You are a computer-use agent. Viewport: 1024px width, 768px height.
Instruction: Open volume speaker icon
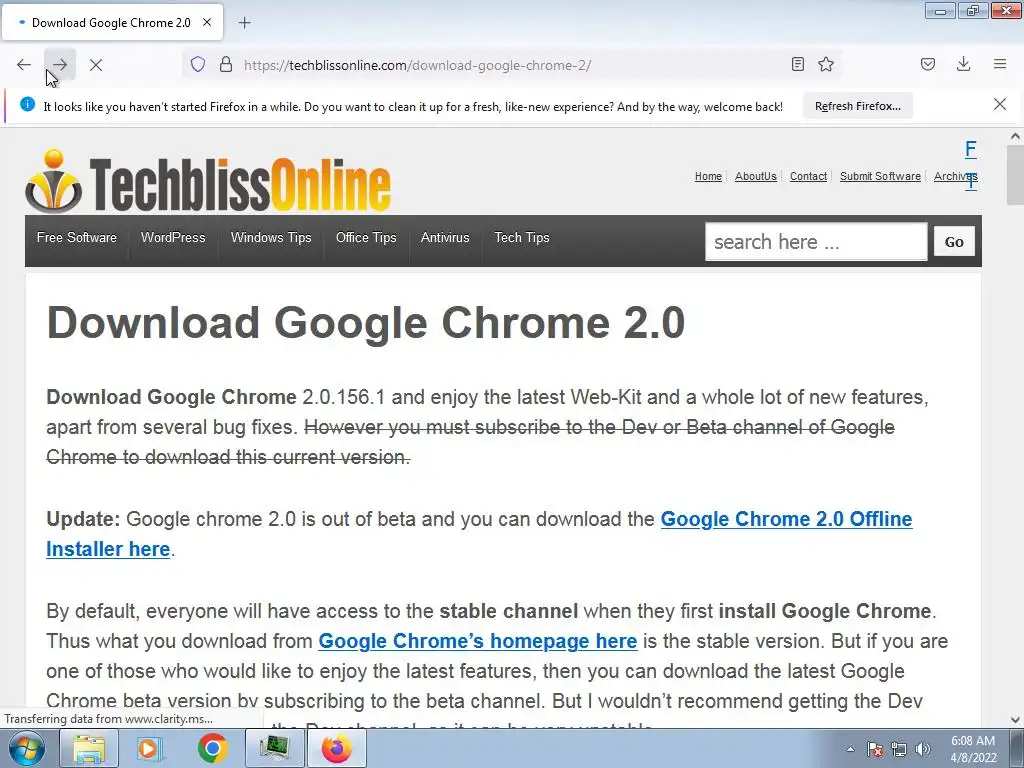[x=922, y=749]
